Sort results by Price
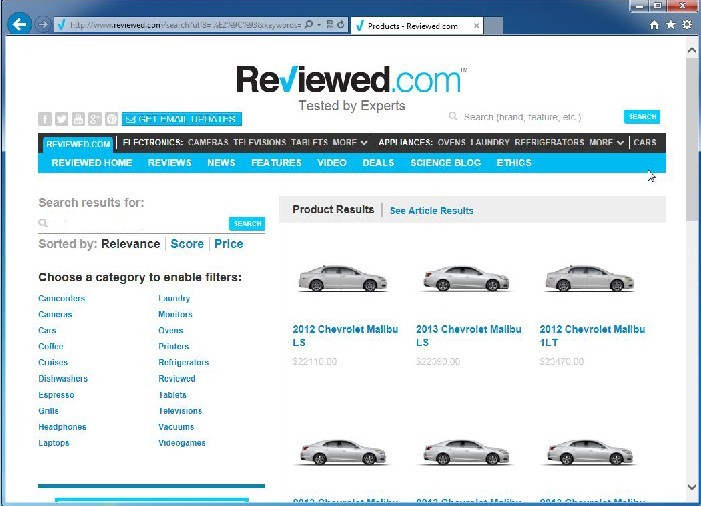This screenshot has width=701, height=506. [229, 244]
